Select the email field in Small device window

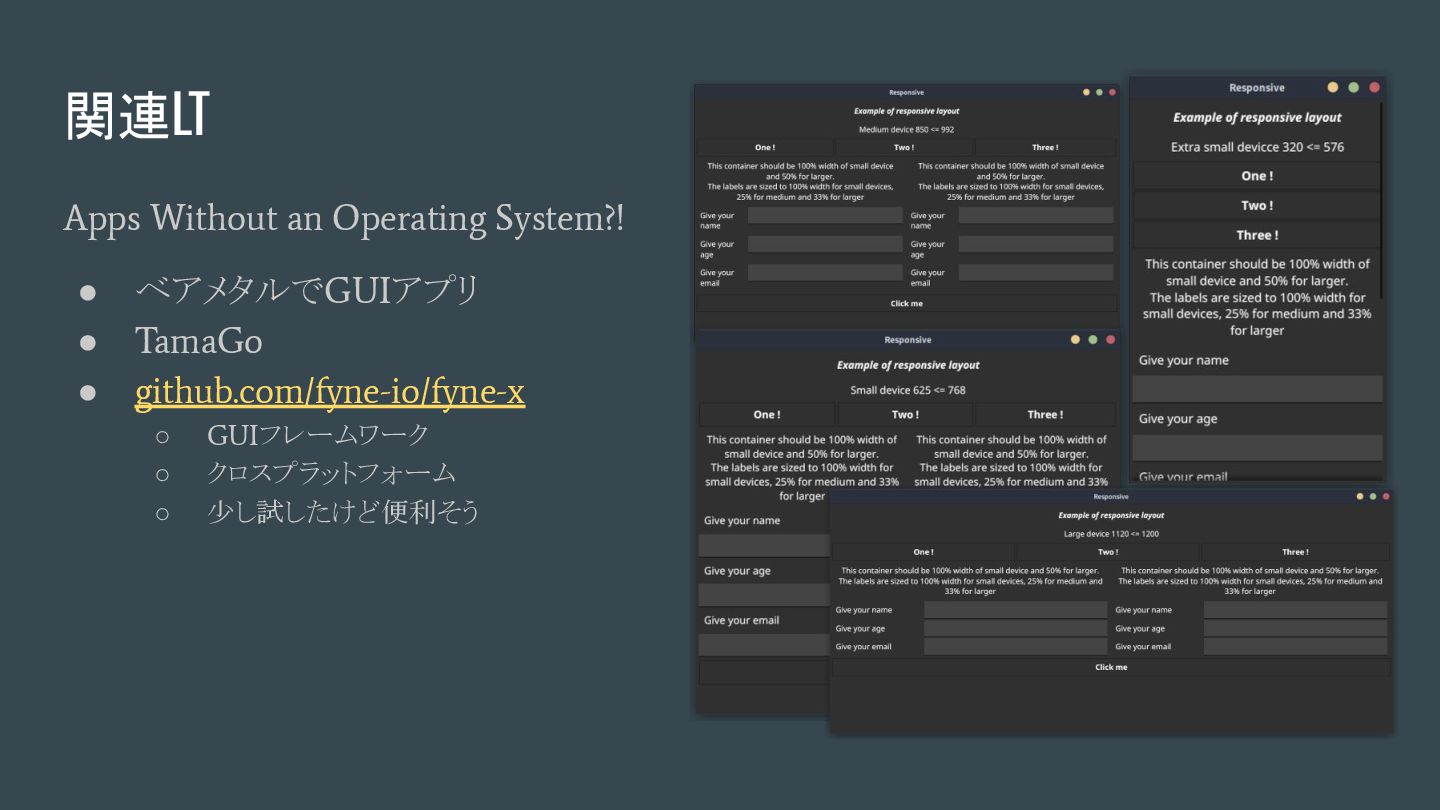tap(764, 645)
